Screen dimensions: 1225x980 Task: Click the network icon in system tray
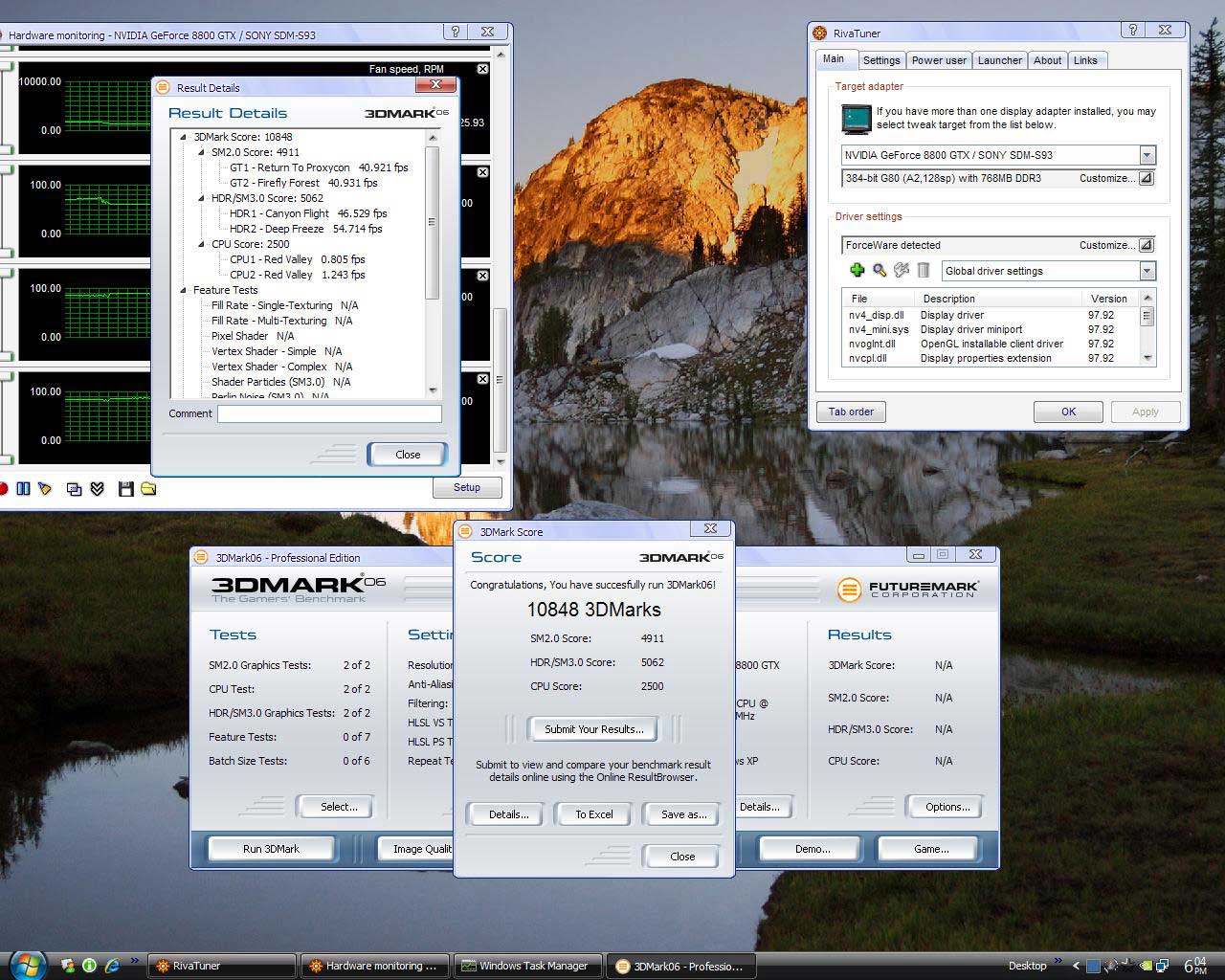coord(1161,966)
